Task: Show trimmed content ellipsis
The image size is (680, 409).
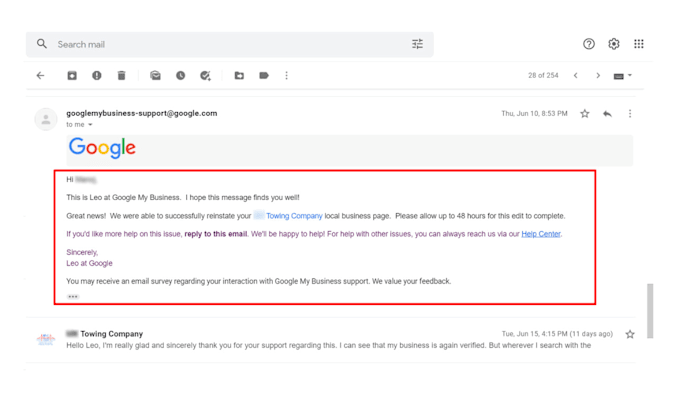Action: 73,297
